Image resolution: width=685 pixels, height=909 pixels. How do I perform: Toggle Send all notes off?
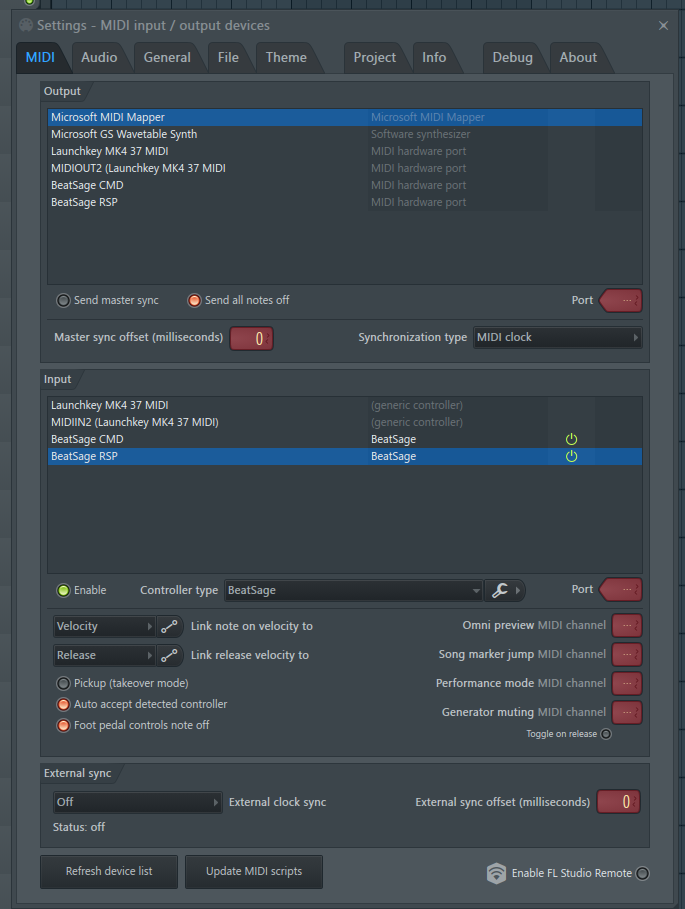click(x=194, y=300)
